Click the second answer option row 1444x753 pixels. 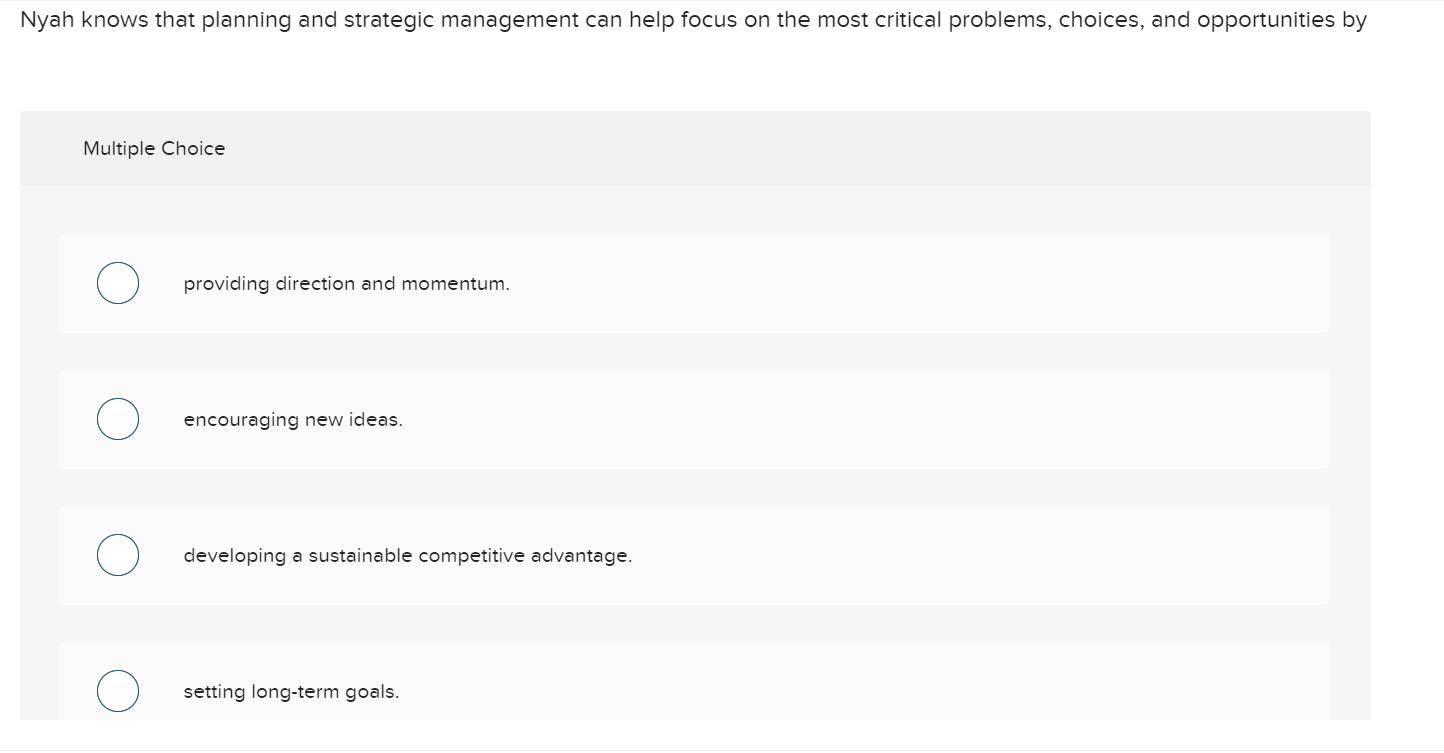[694, 418]
